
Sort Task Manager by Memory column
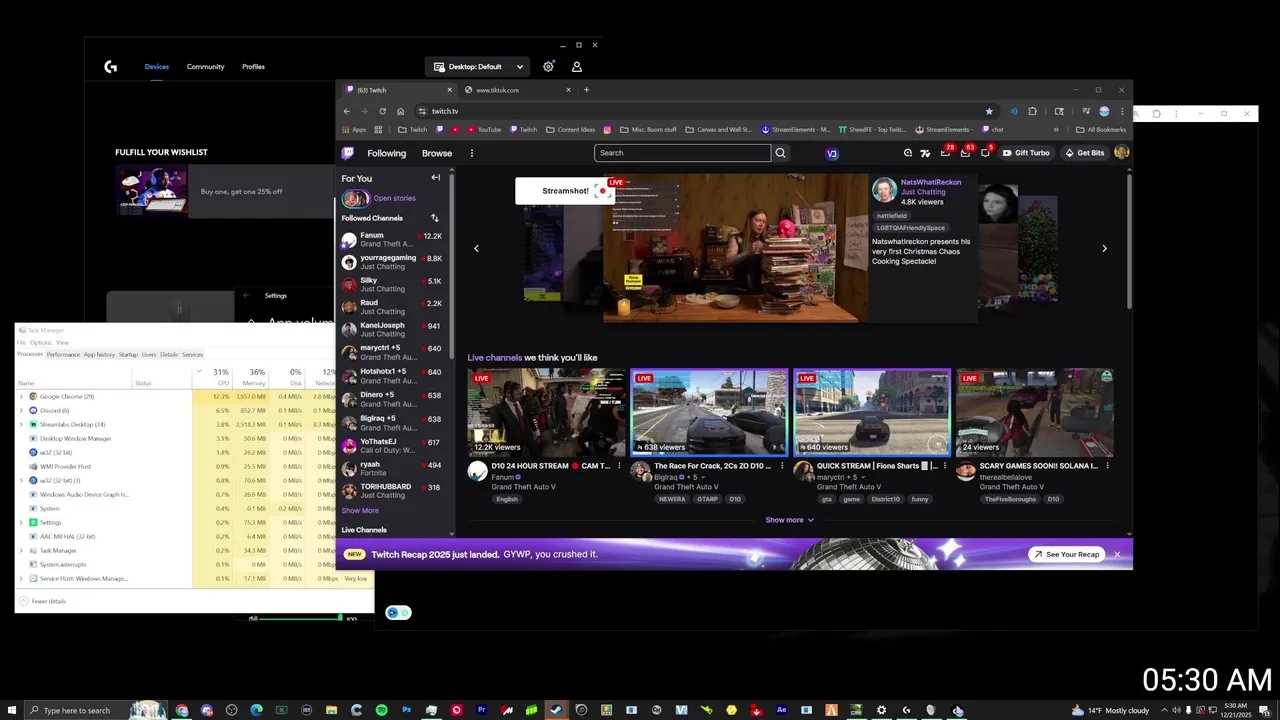point(250,376)
